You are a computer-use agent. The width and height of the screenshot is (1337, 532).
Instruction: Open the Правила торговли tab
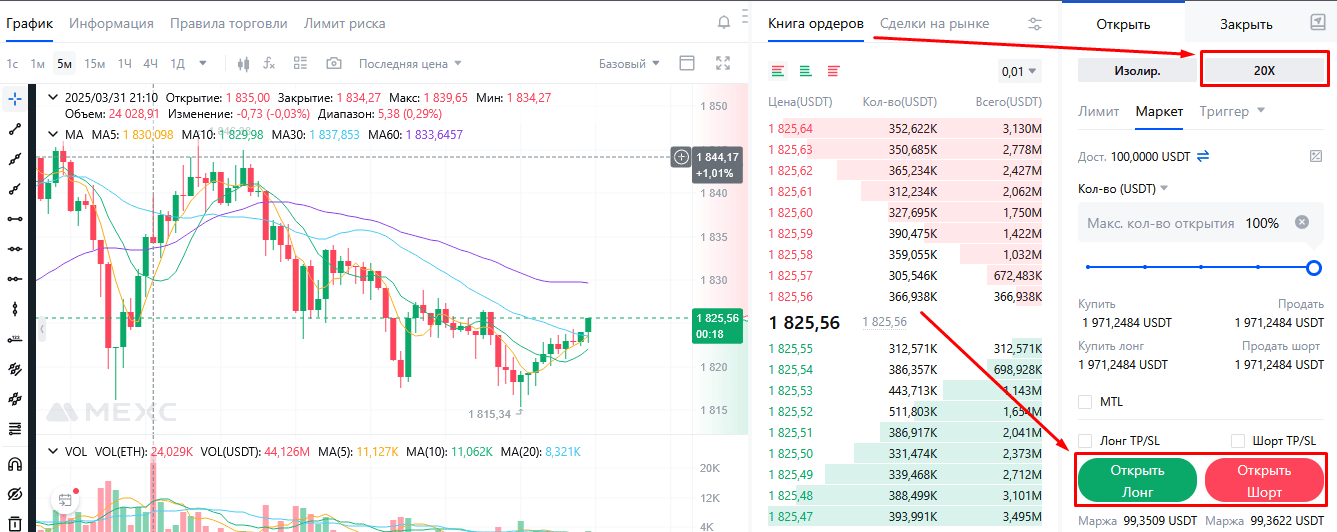pyautogui.click(x=229, y=23)
